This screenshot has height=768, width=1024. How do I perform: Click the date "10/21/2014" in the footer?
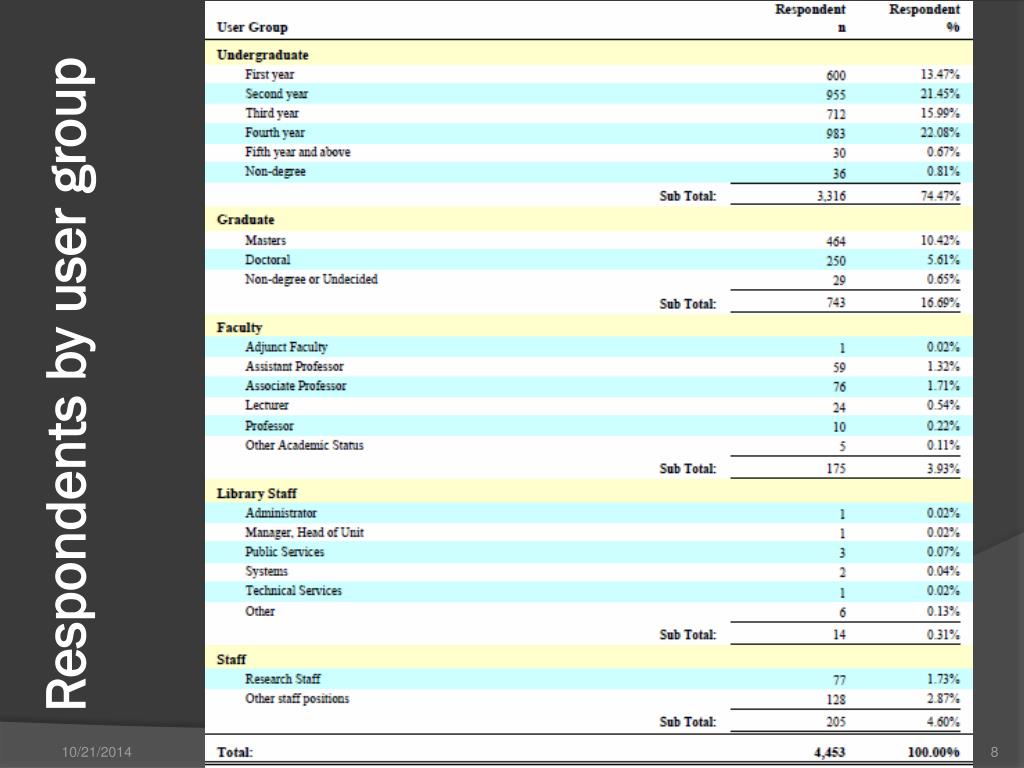point(97,752)
